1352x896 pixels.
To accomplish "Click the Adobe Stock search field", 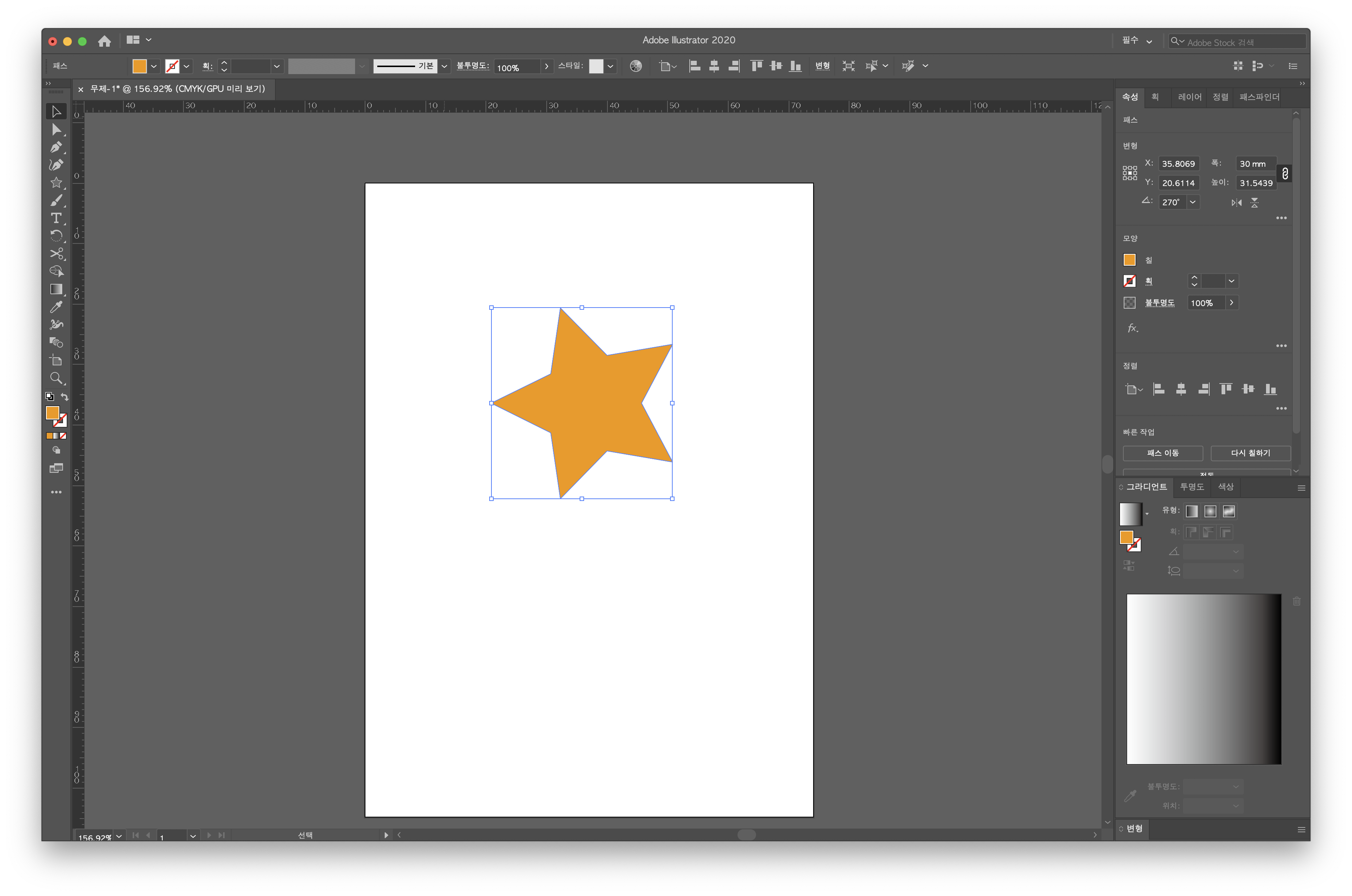I will (1237, 42).
